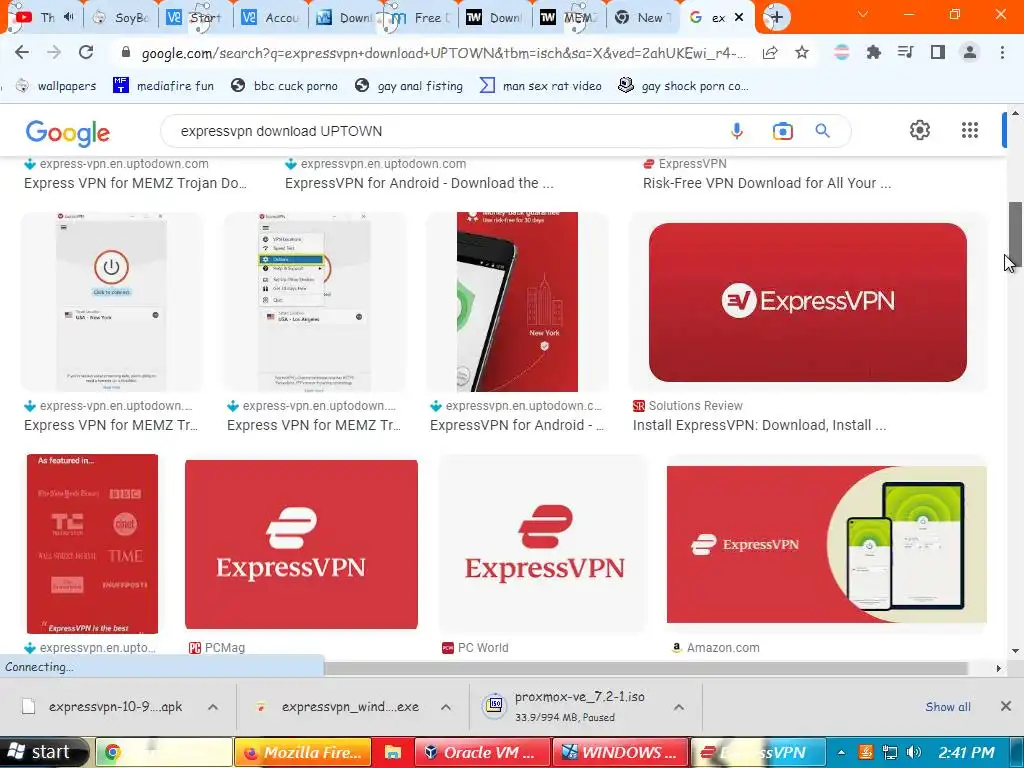Close the current ex search tab
This screenshot has width=1024, height=768.
[x=739, y=18]
